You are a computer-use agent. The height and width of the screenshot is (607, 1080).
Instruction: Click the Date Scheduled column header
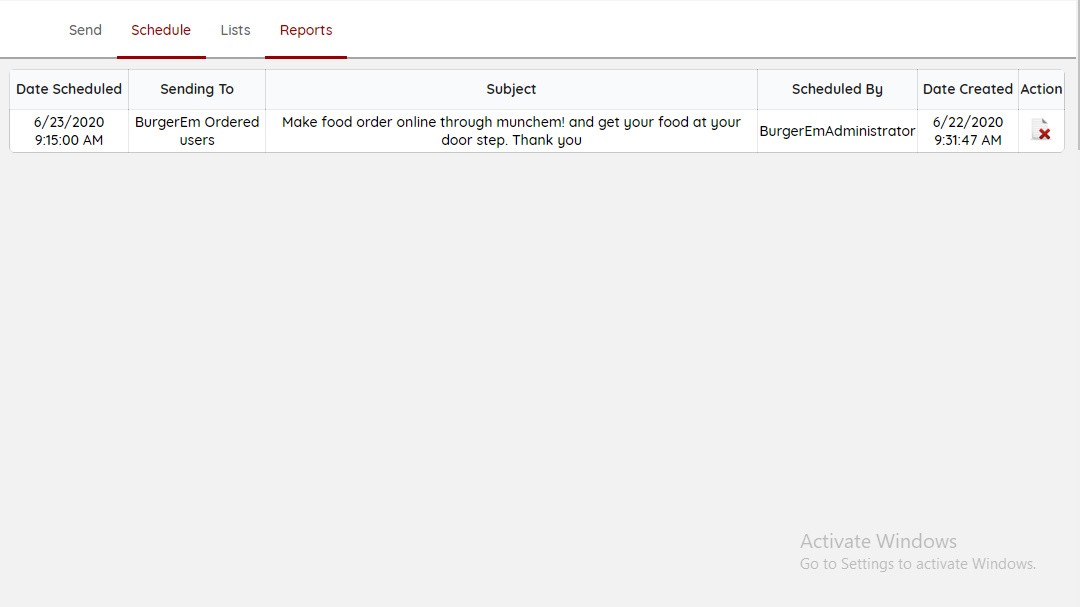[69, 89]
